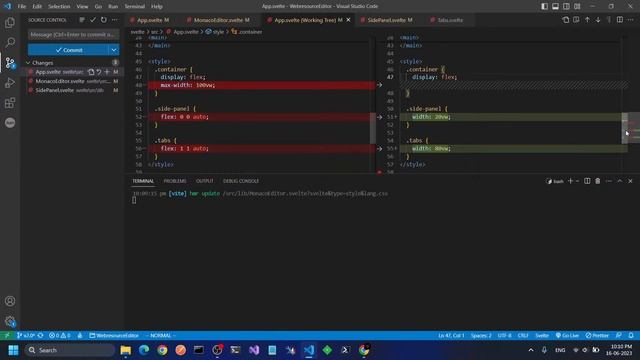Kill terminal with trash icon
This screenshot has width=640, height=360.
[x=598, y=181]
